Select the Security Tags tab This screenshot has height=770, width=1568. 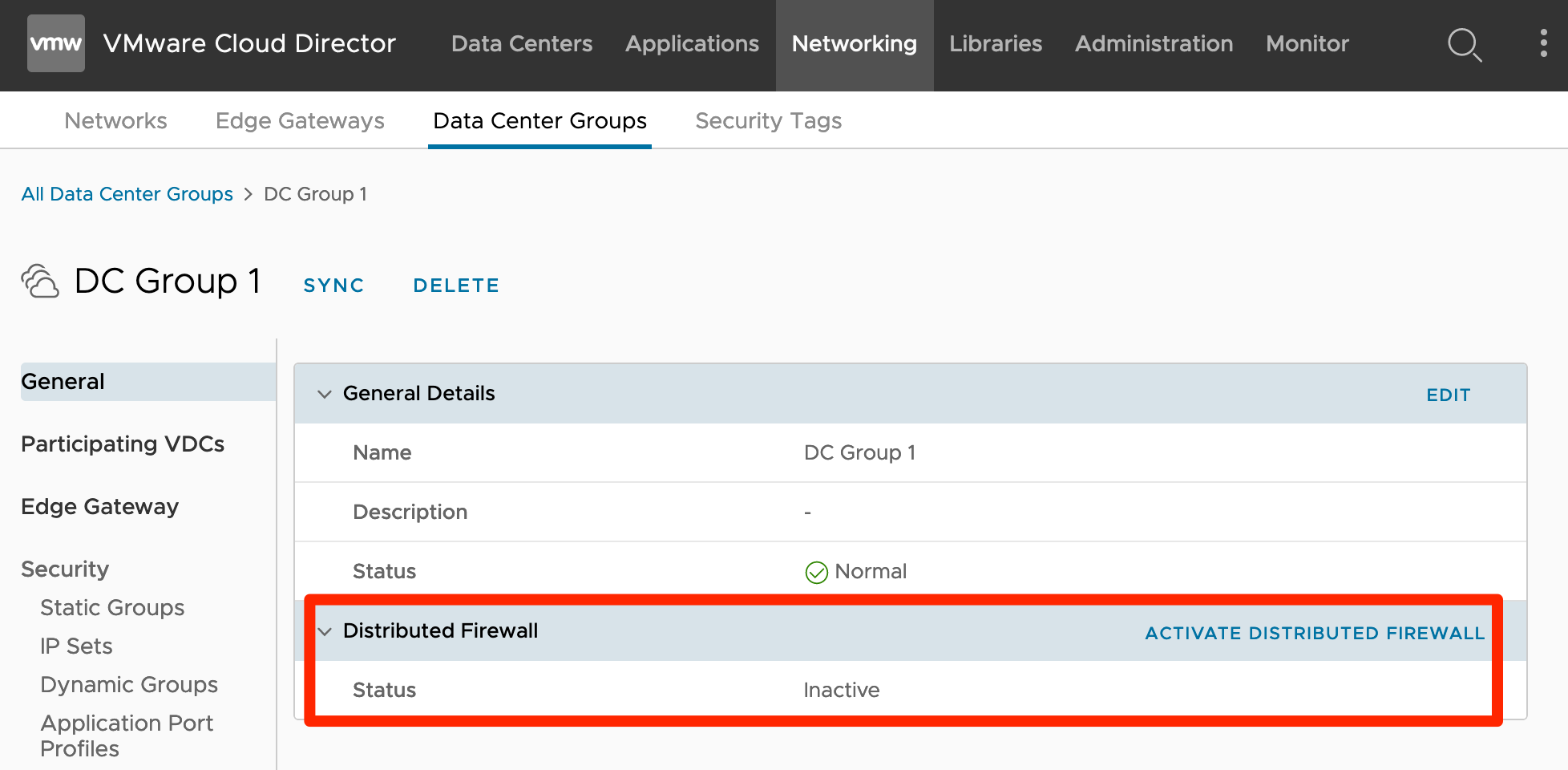[x=768, y=120]
